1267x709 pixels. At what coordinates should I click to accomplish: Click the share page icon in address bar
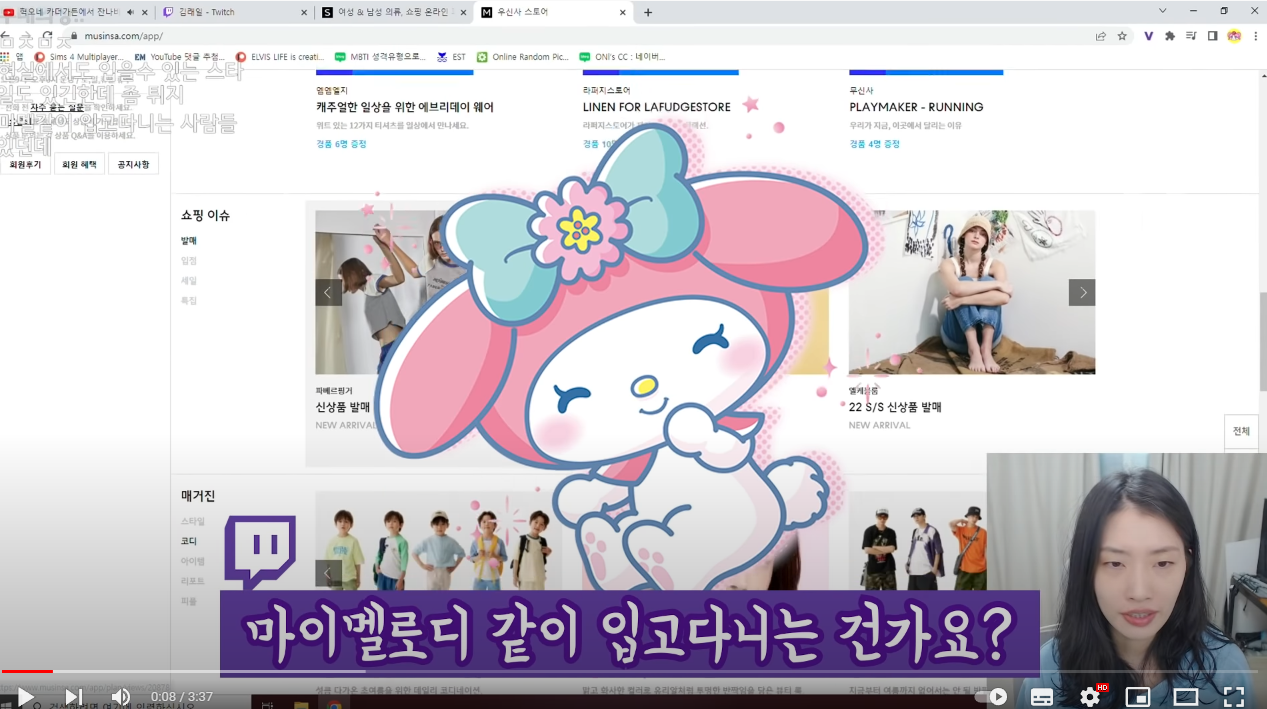click(1100, 36)
